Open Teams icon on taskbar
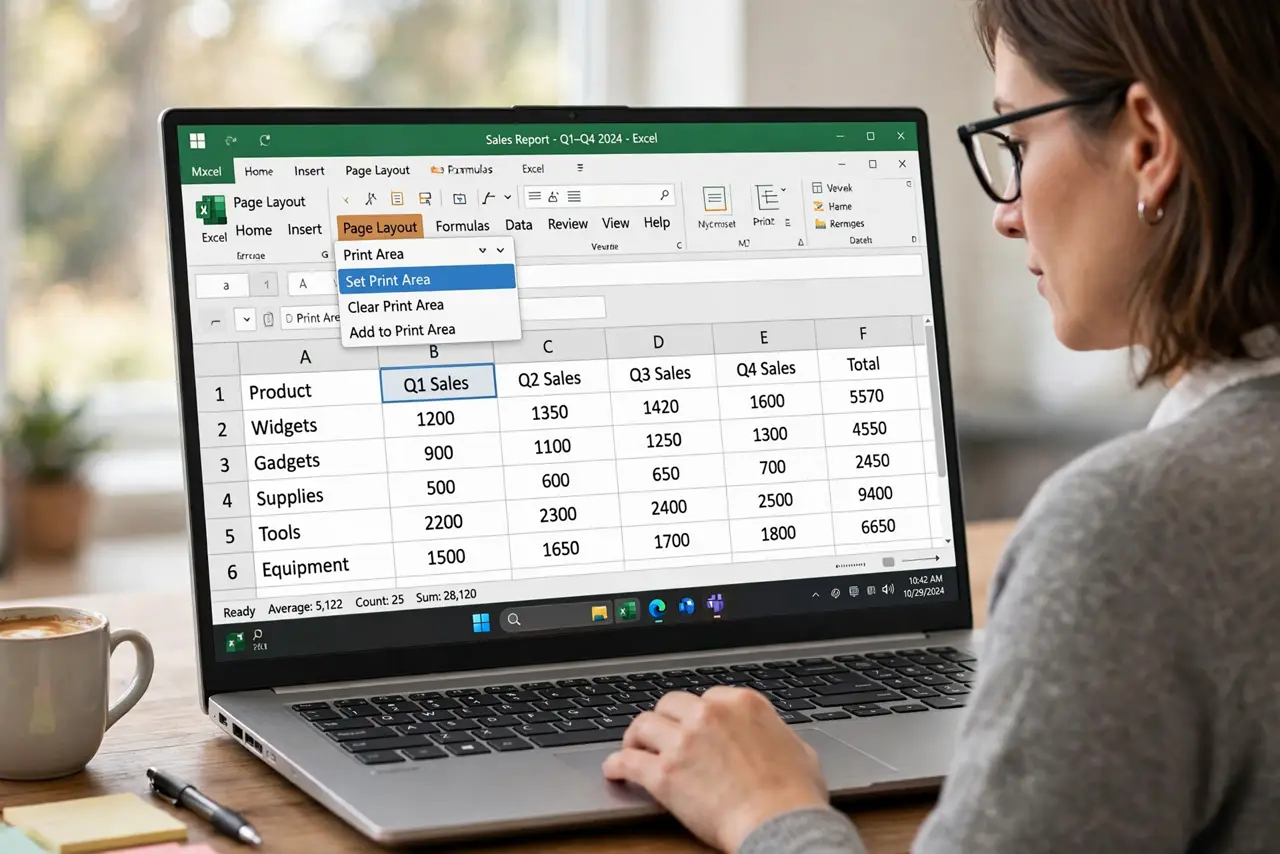The image size is (1280, 854). pyautogui.click(x=715, y=603)
